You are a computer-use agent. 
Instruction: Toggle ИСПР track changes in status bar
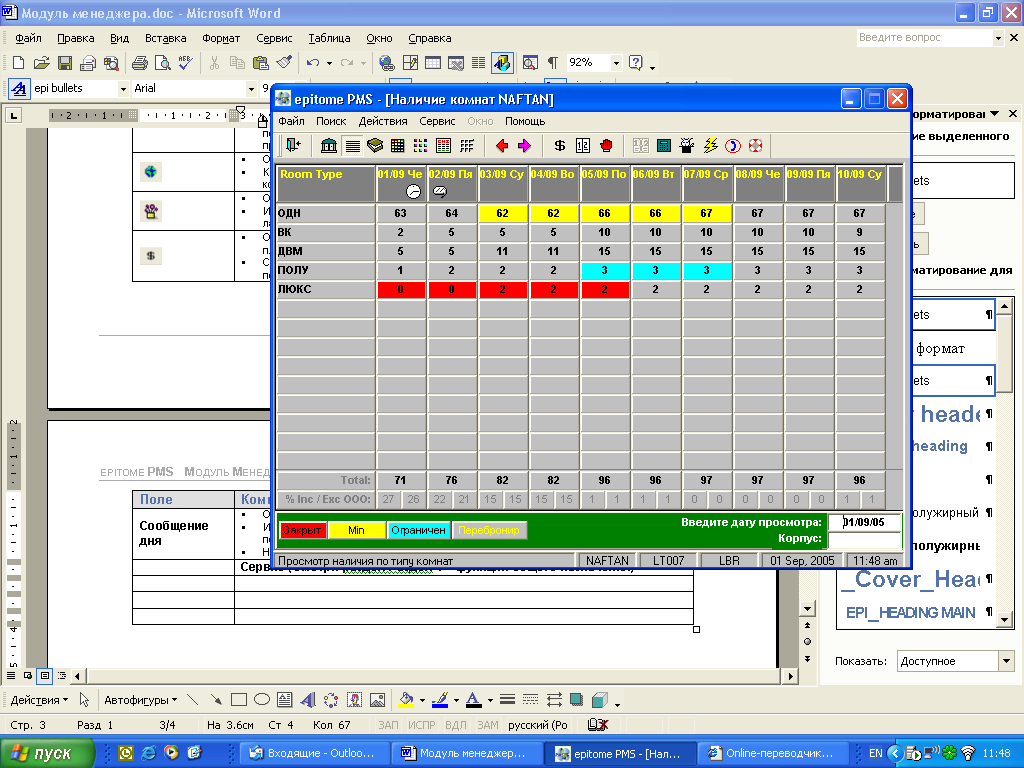pos(421,725)
